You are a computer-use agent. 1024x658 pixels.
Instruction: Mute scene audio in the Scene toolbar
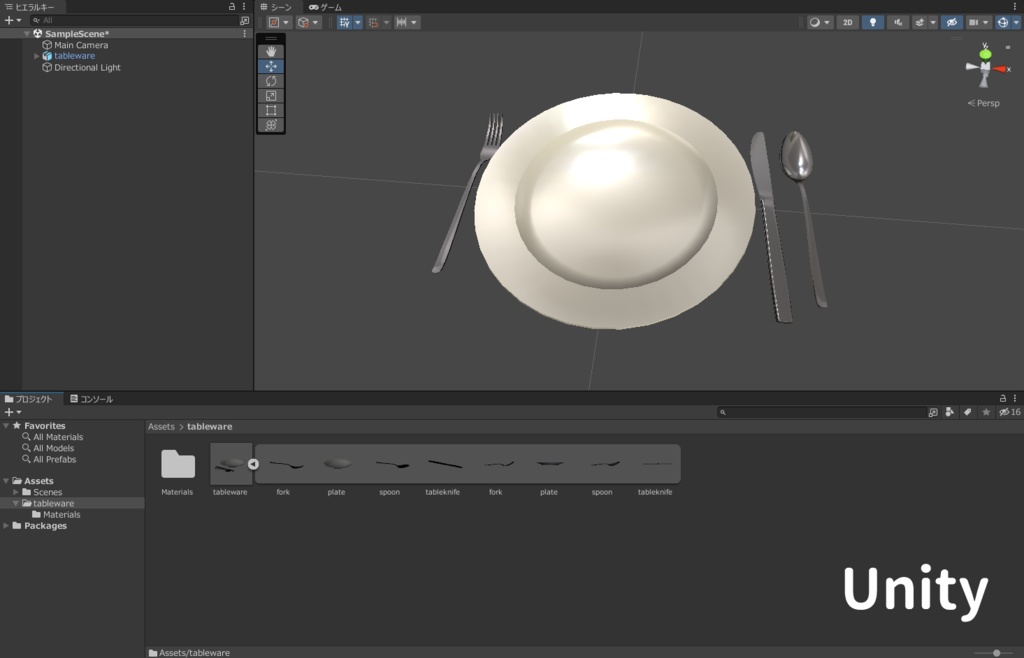point(897,22)
